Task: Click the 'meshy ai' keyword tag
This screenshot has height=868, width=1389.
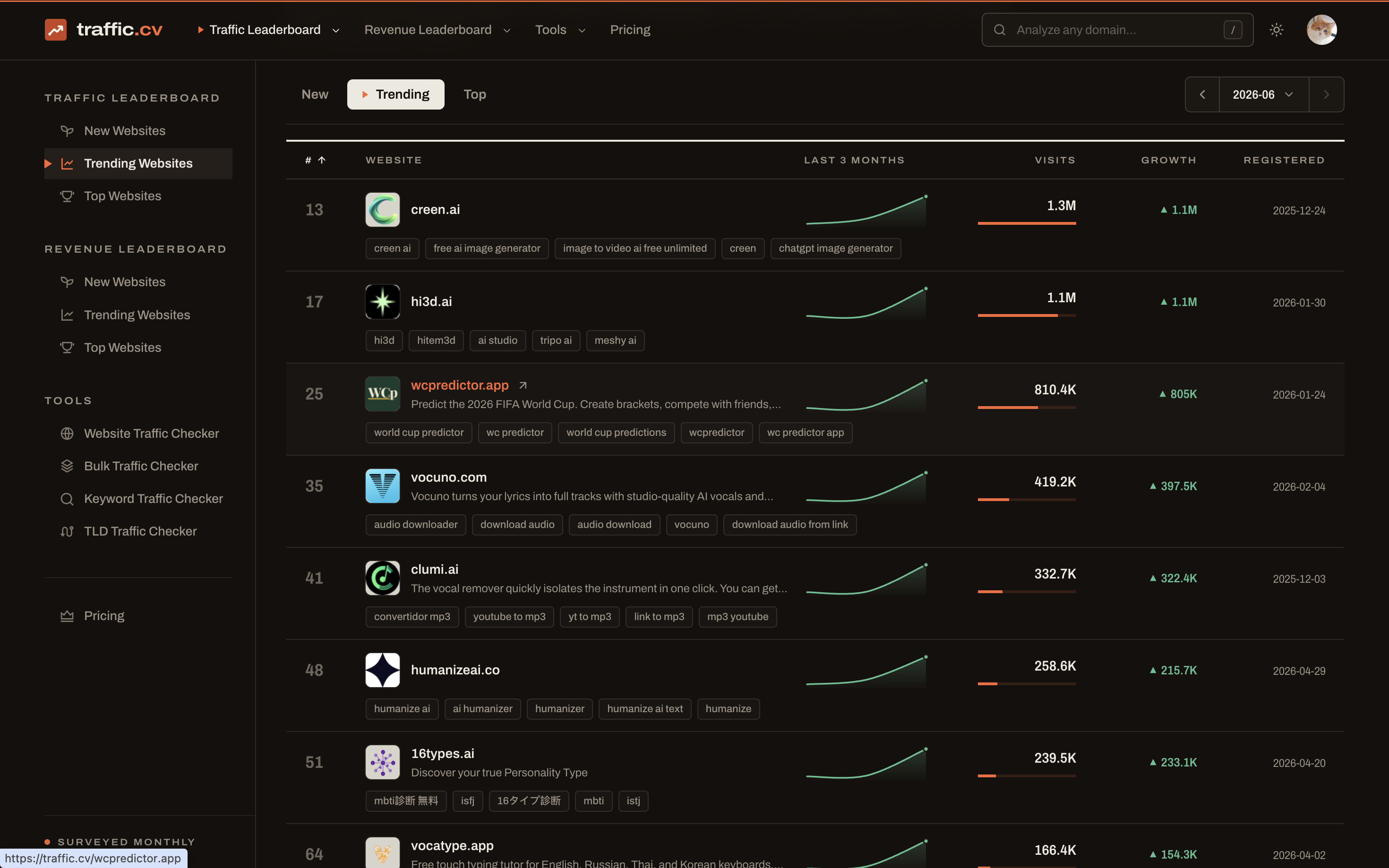Action: click(x=615, y=340)
